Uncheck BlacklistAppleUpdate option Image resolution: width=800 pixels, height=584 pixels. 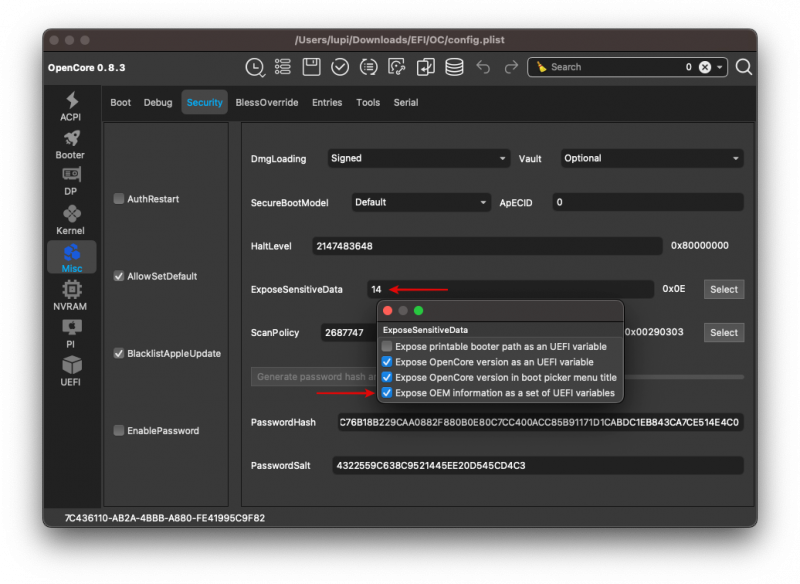click(119, 353)
